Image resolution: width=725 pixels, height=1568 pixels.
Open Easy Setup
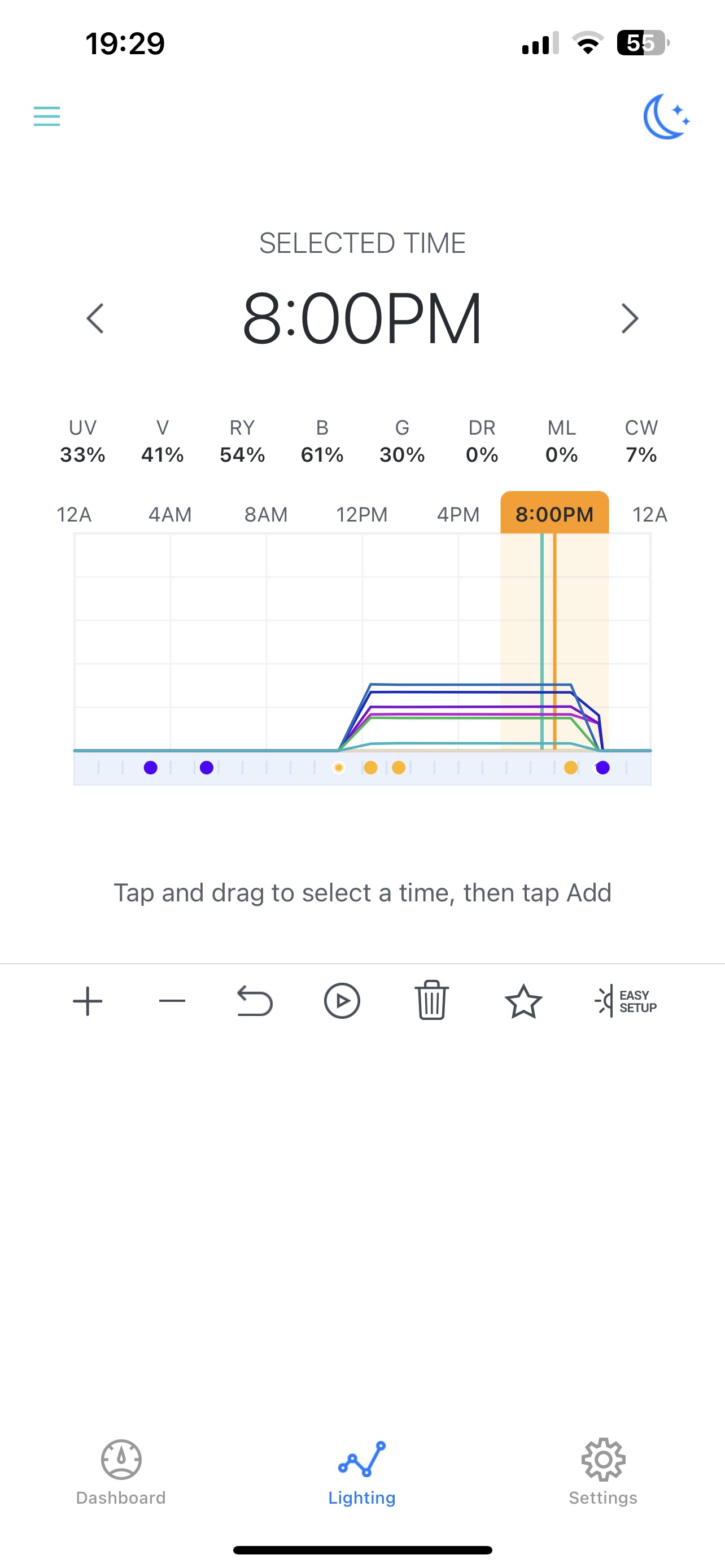click(x=626, y=1001)
